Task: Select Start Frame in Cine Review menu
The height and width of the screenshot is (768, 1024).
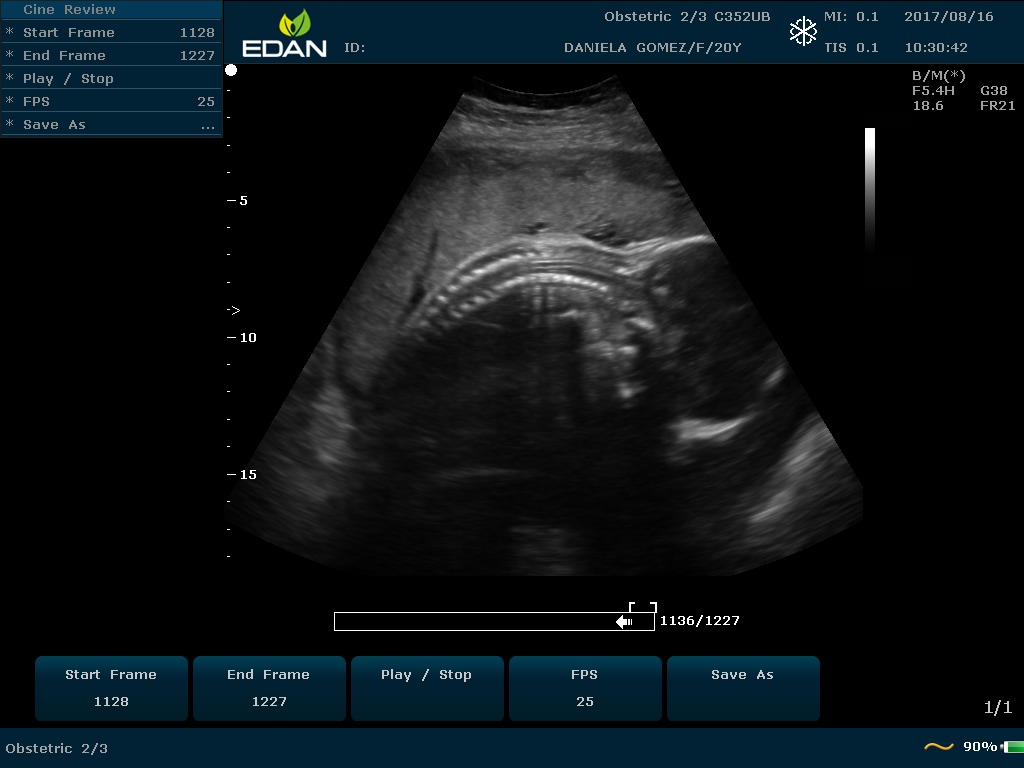Action: 111,32
